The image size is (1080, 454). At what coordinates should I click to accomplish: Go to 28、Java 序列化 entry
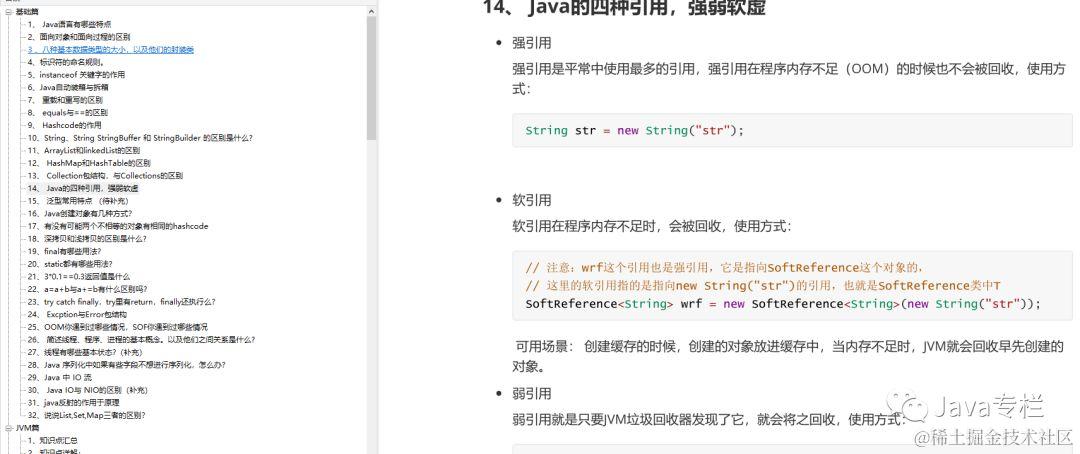coord(126,365)
